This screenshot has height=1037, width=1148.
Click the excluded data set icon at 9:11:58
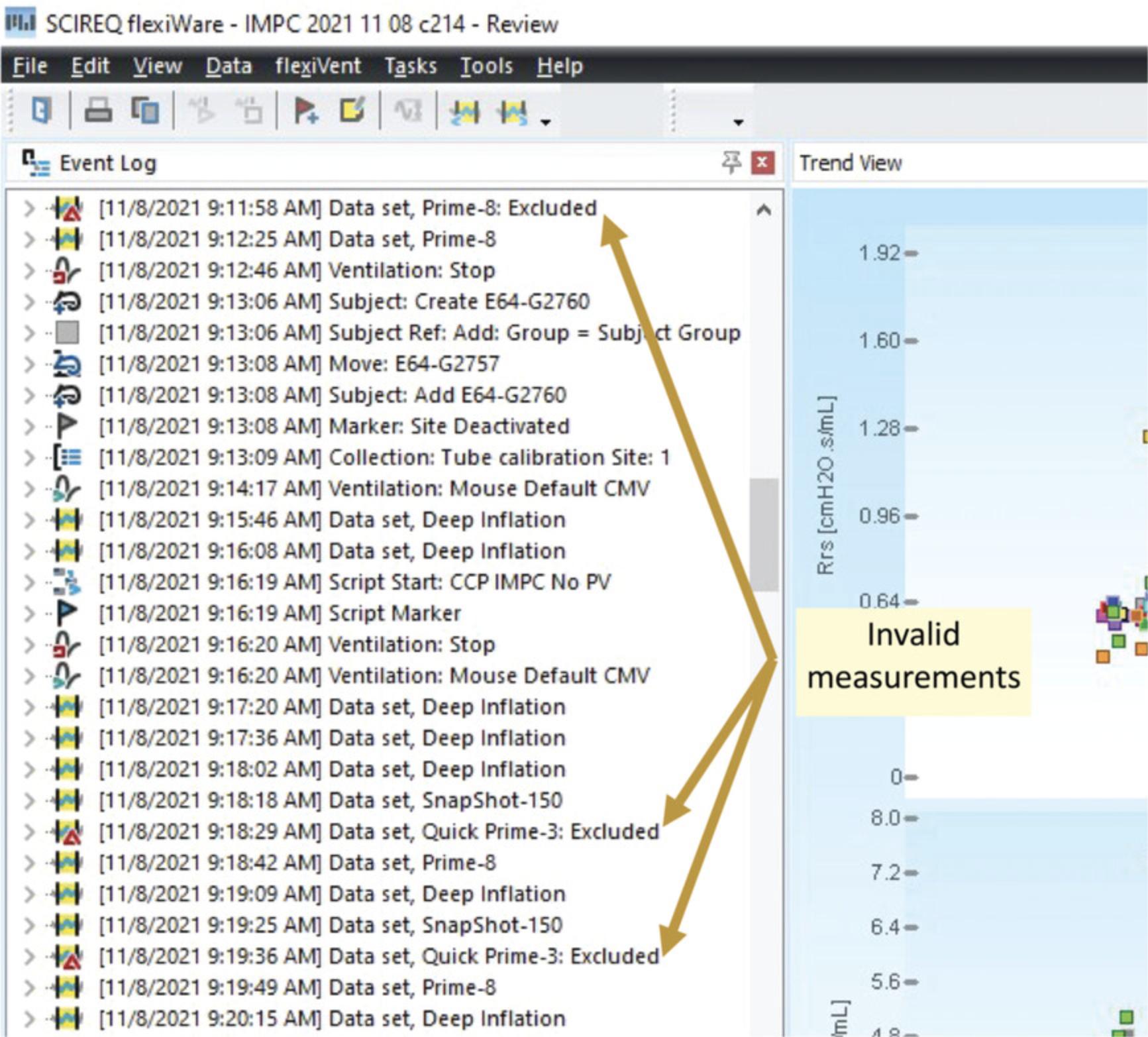[x=68, y=208]
